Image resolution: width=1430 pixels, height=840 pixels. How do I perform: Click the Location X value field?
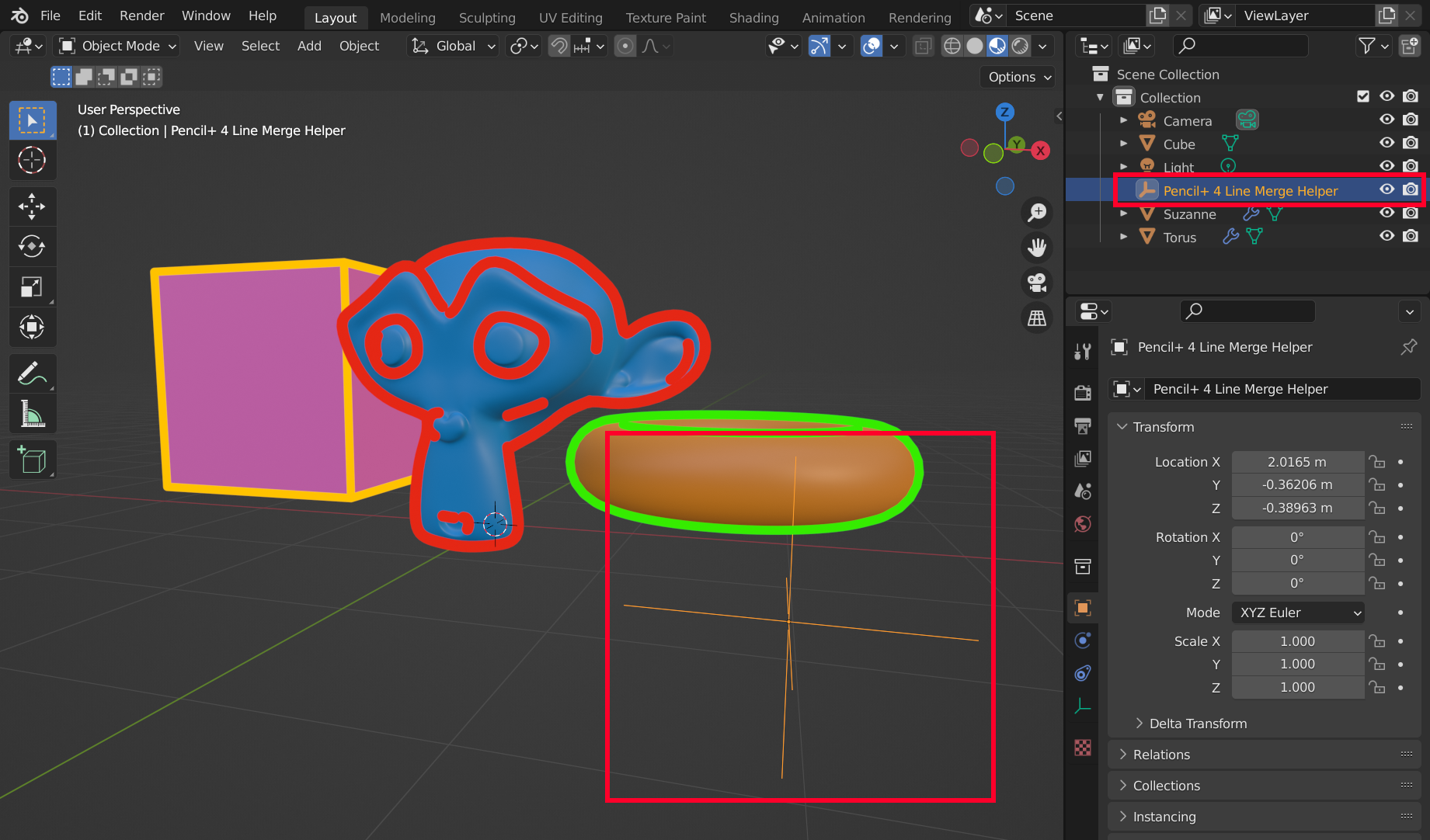1296,462
